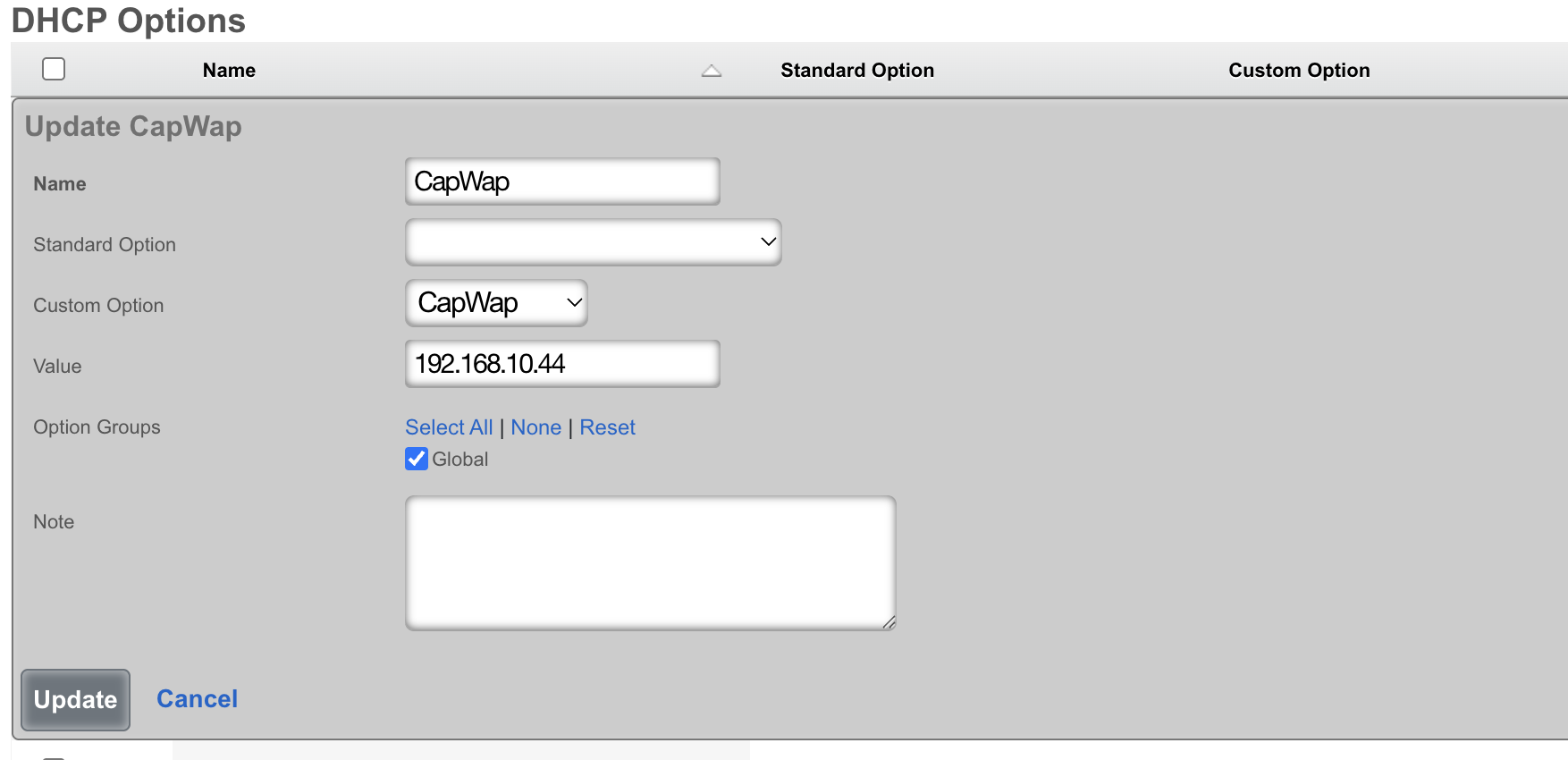The height and width of the screenshot is (760, 1568).
Task: Click the Value field showing 192.168.10.44
Action: coord(561,364)
